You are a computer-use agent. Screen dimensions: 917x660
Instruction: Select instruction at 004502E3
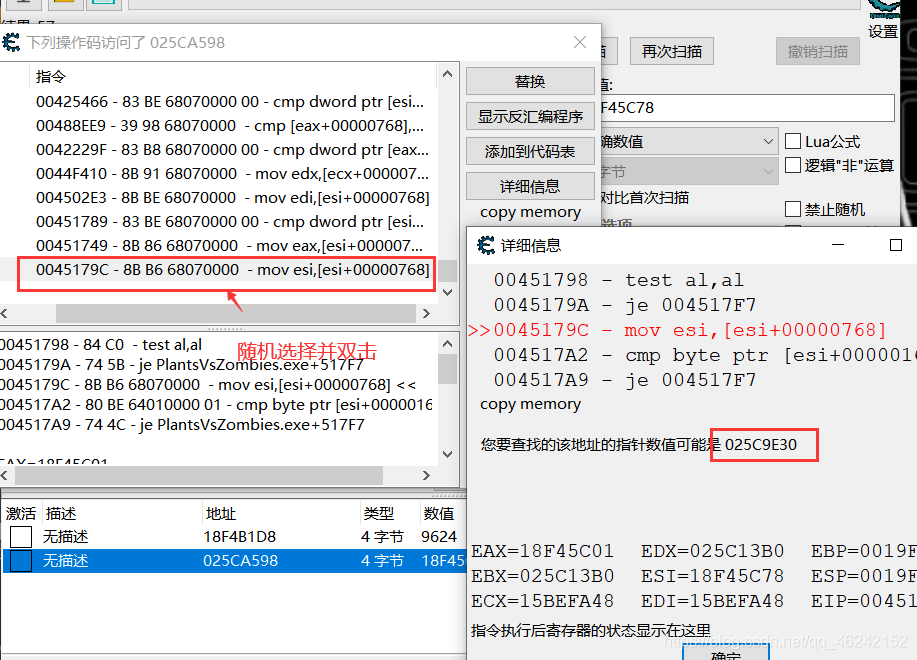coord(232,198)
